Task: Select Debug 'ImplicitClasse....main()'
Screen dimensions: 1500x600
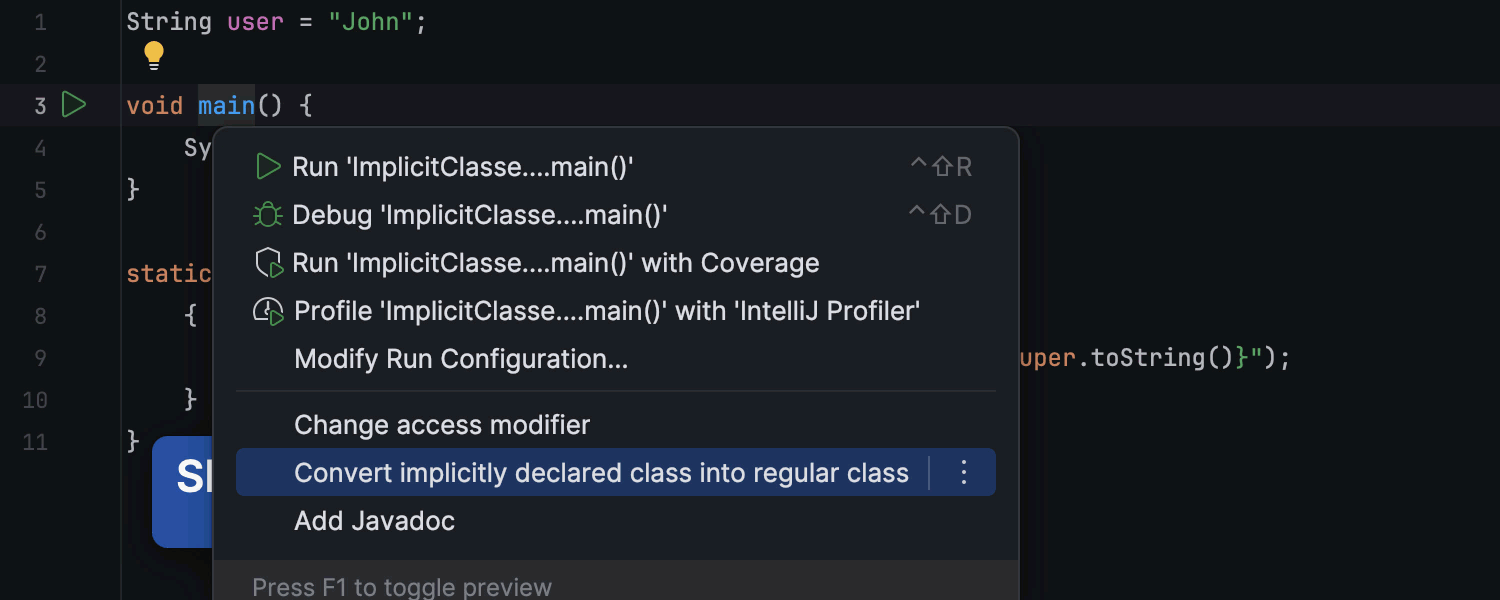Action: point(480,215)
